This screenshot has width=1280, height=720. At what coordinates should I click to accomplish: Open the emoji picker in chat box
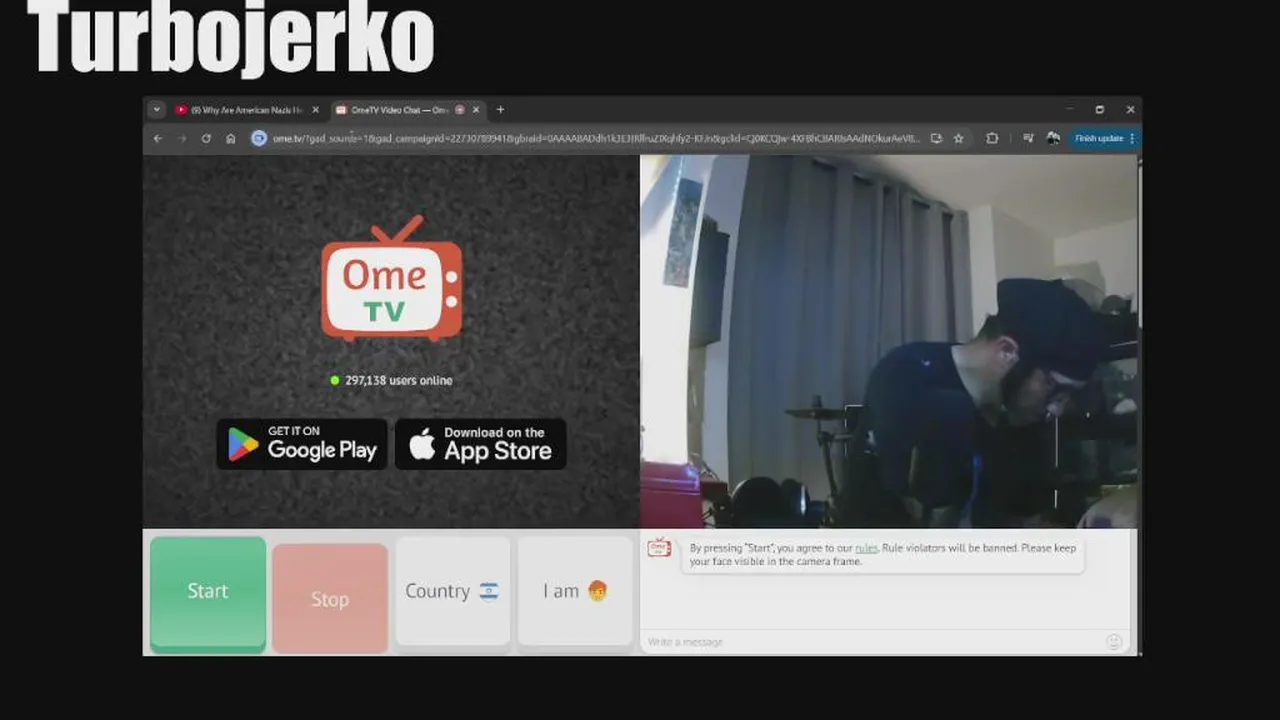pos(1114,641)
